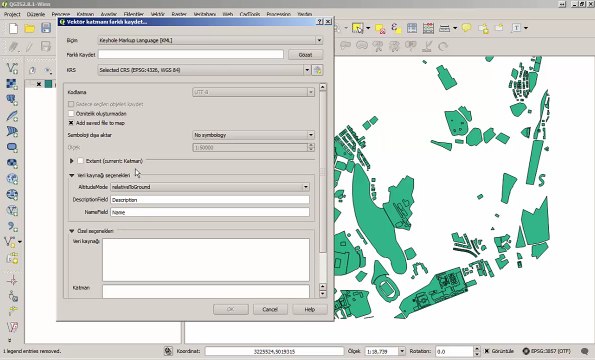Open the Project menu
The height and width of the screenshot is (360, 595).
click(x=12, y=14)
